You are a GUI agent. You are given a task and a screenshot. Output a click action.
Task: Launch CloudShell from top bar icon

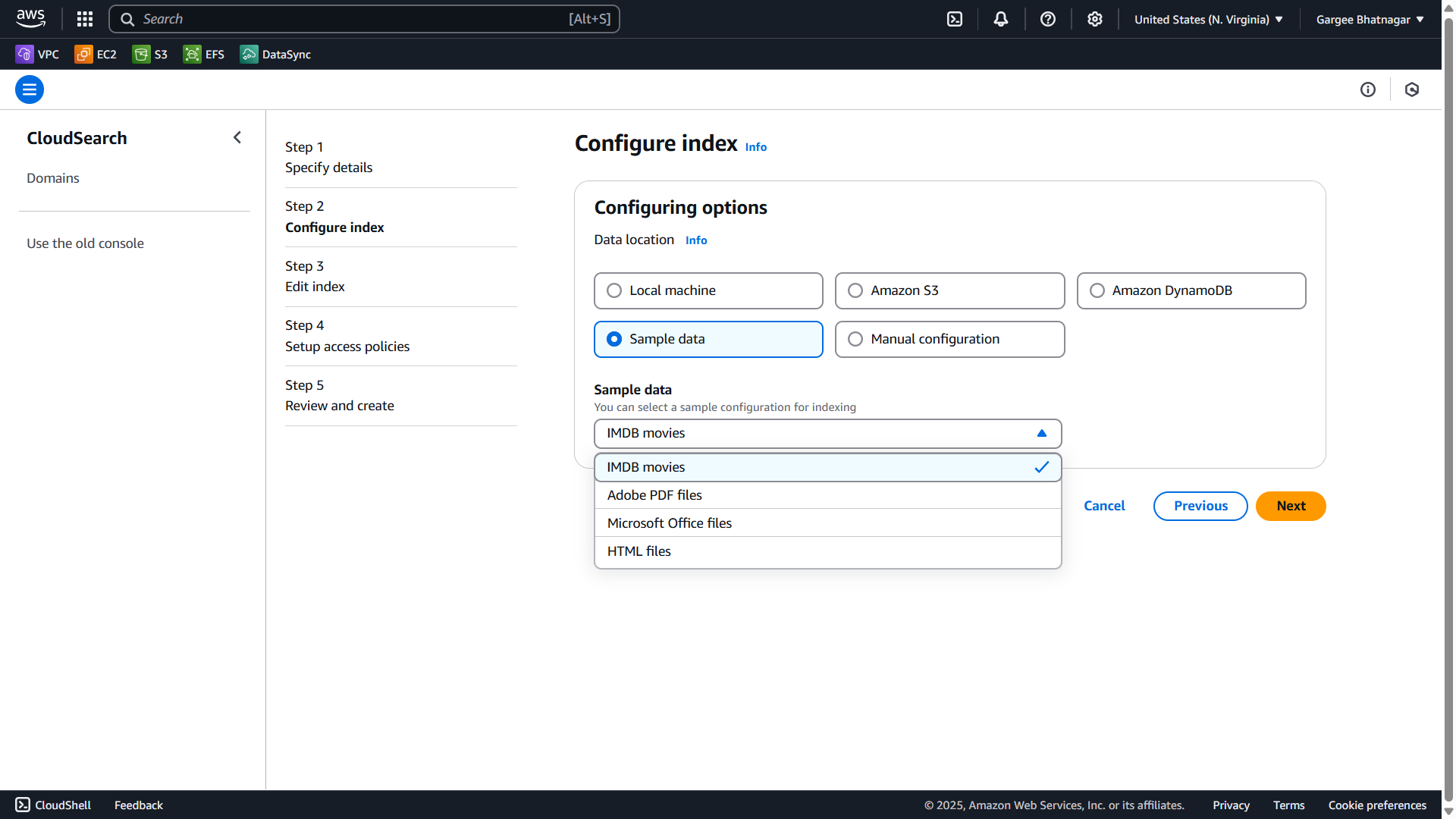coord(955,19)
